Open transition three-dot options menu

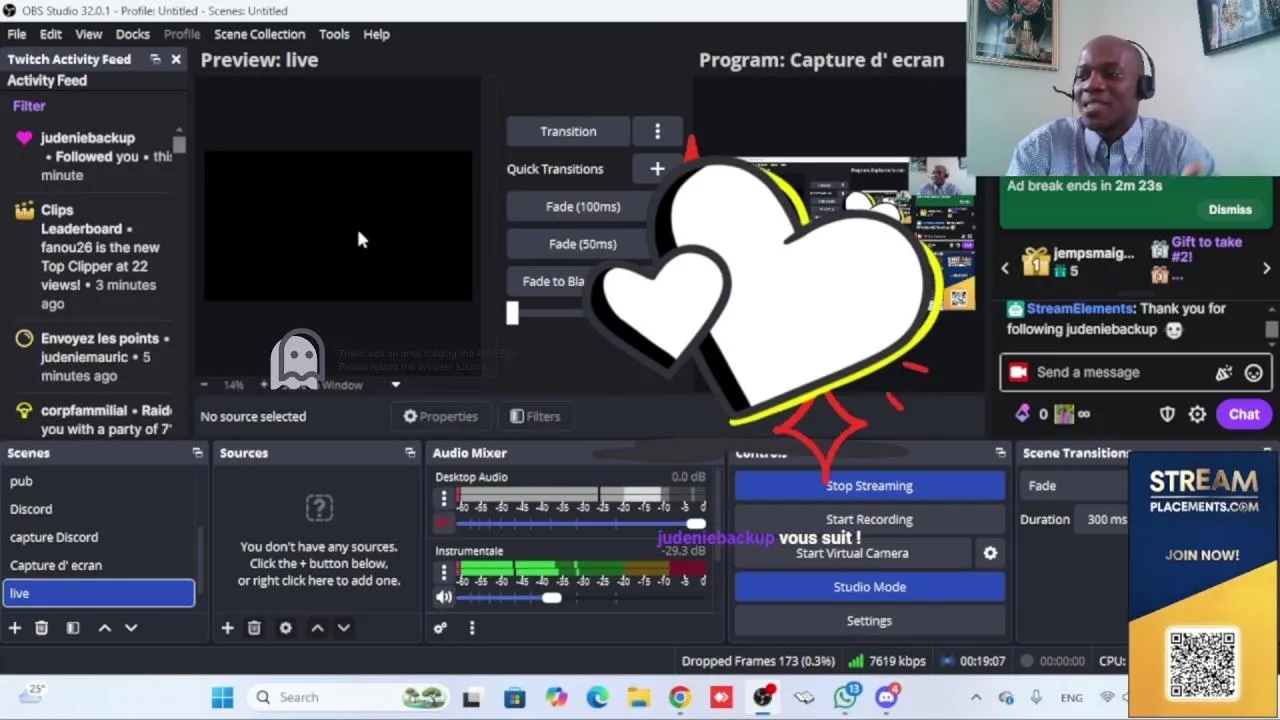tap(657, 132)
